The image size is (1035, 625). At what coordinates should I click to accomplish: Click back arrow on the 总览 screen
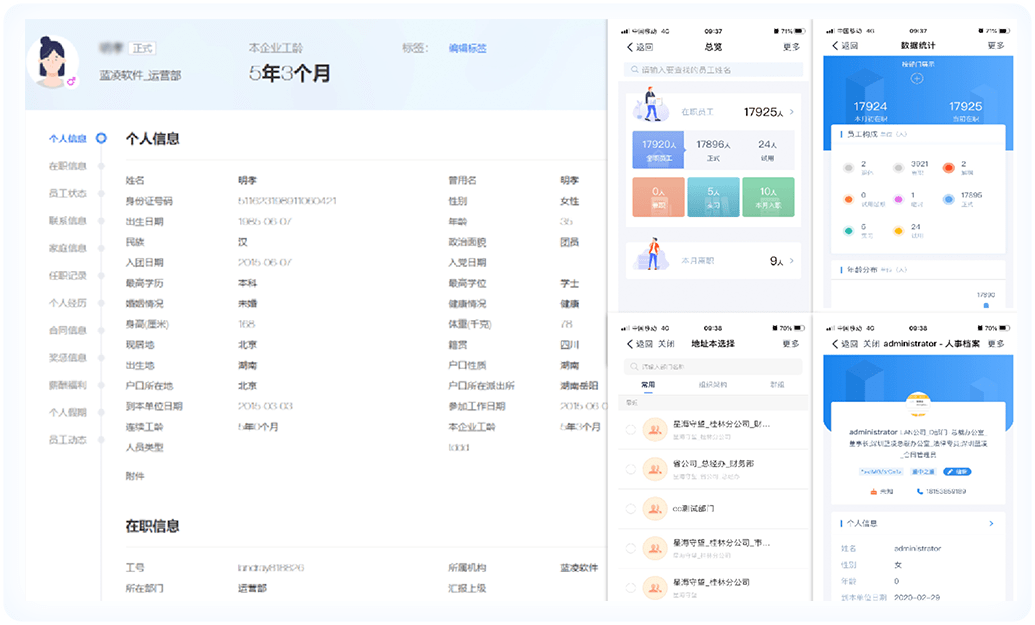(630, 46)
